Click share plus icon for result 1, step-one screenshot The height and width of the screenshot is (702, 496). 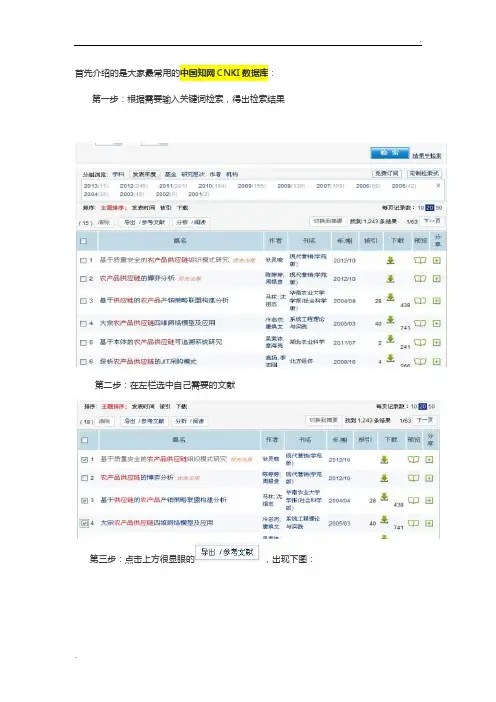[x=437, y=260]
